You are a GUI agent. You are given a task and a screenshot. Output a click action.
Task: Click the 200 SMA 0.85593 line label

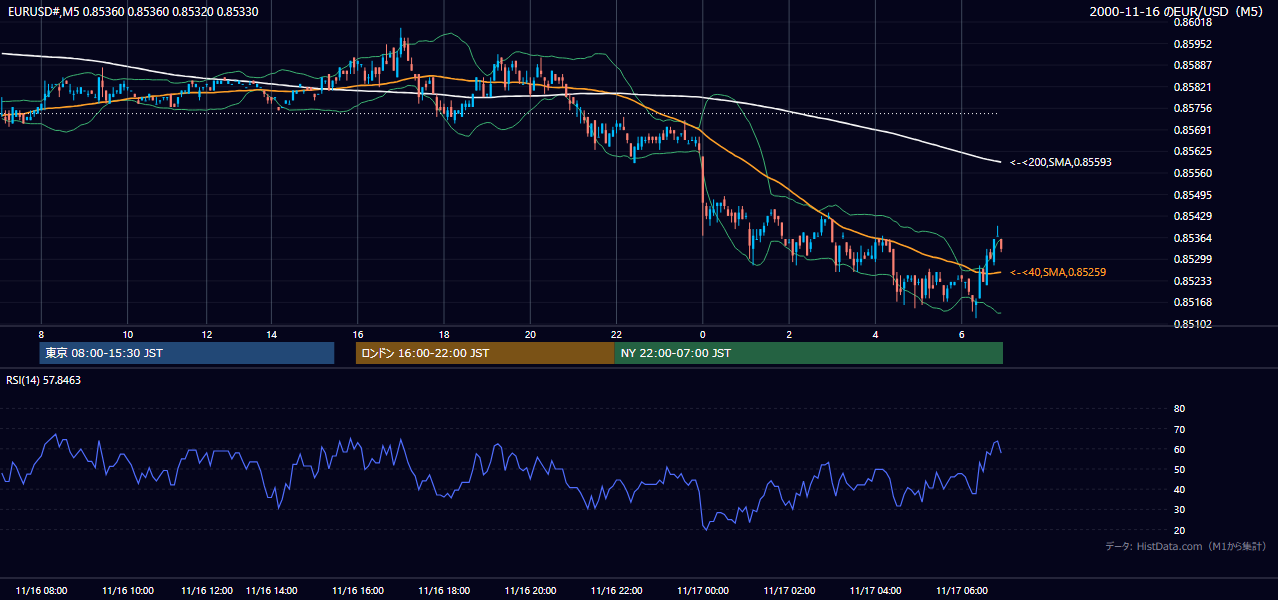click(x=1060, y=162)
